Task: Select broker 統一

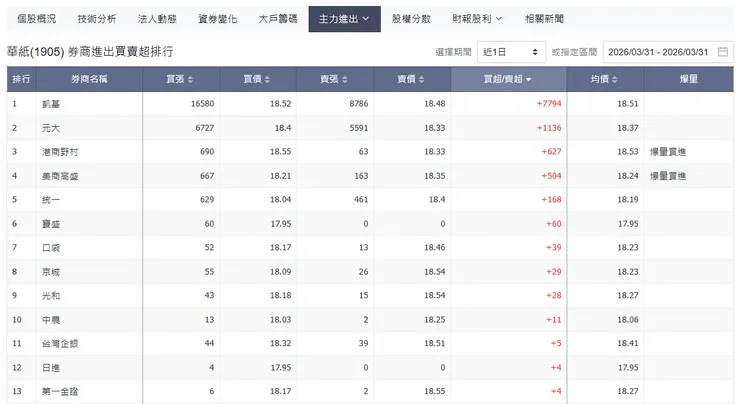Action: coord(51,200)
